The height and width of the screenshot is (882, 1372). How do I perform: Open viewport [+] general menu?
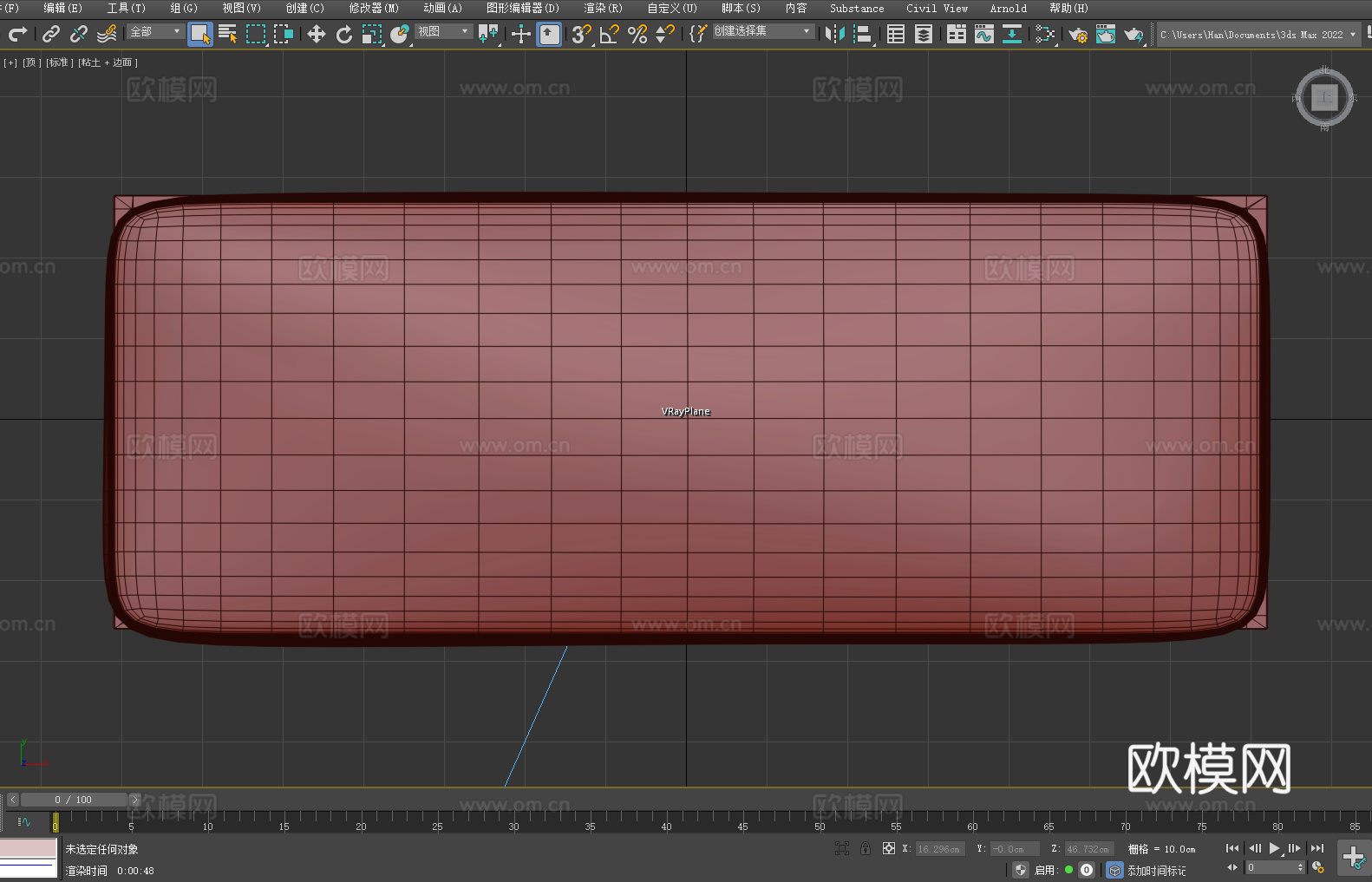[10, 62]
